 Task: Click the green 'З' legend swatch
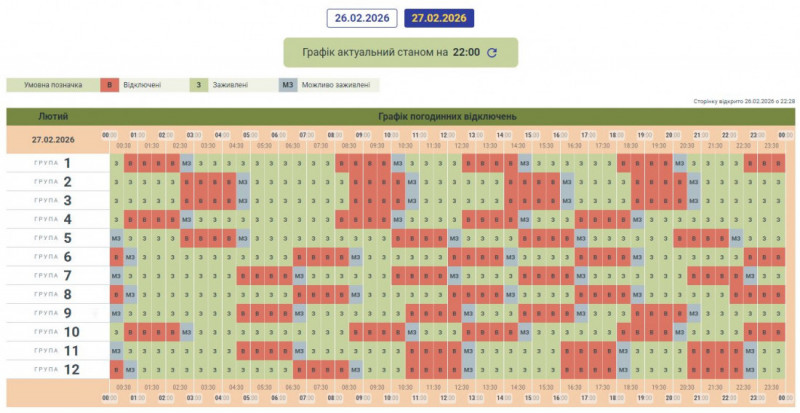(x=198, y=85)
